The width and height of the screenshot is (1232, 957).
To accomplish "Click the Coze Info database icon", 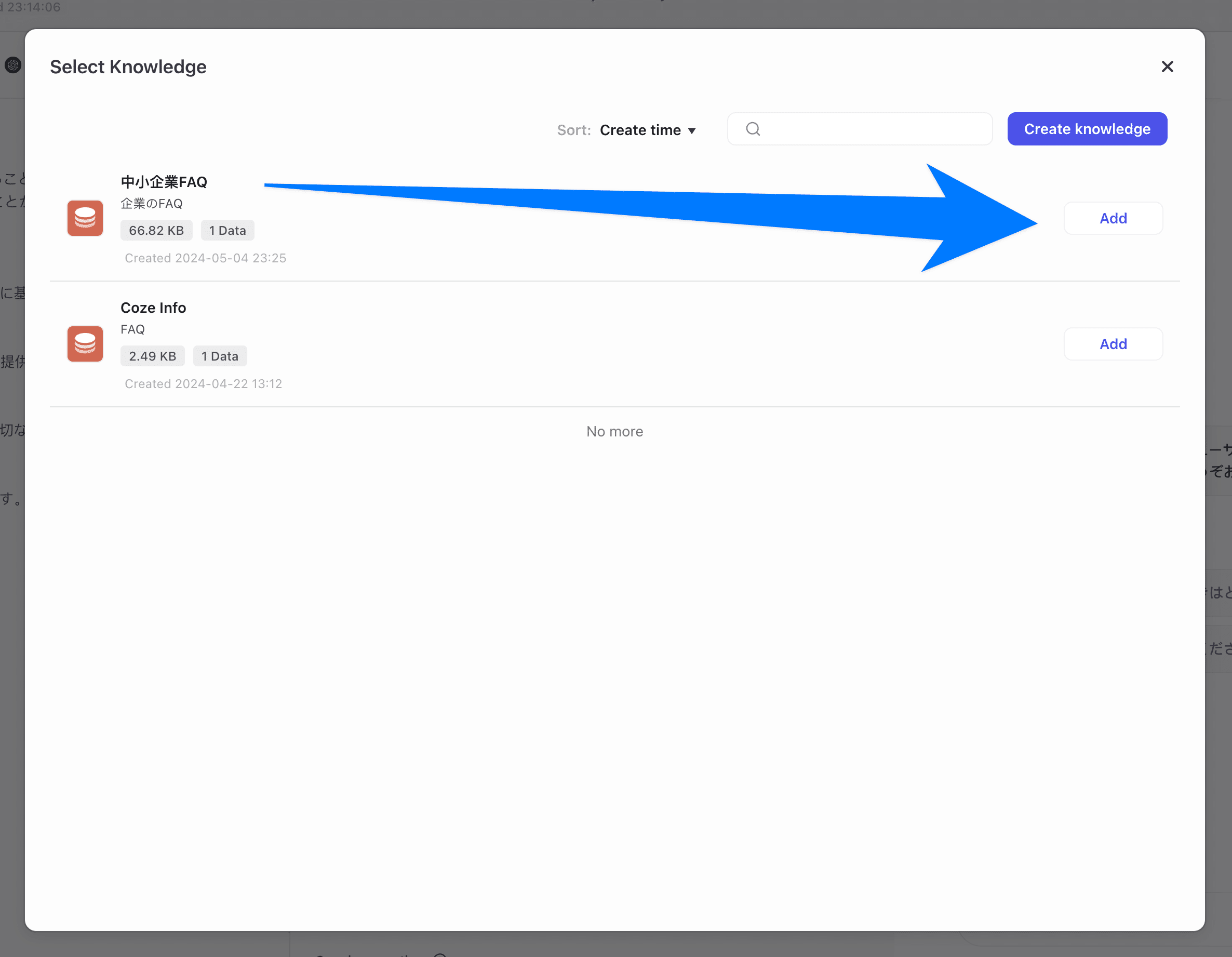I will 85,343.
